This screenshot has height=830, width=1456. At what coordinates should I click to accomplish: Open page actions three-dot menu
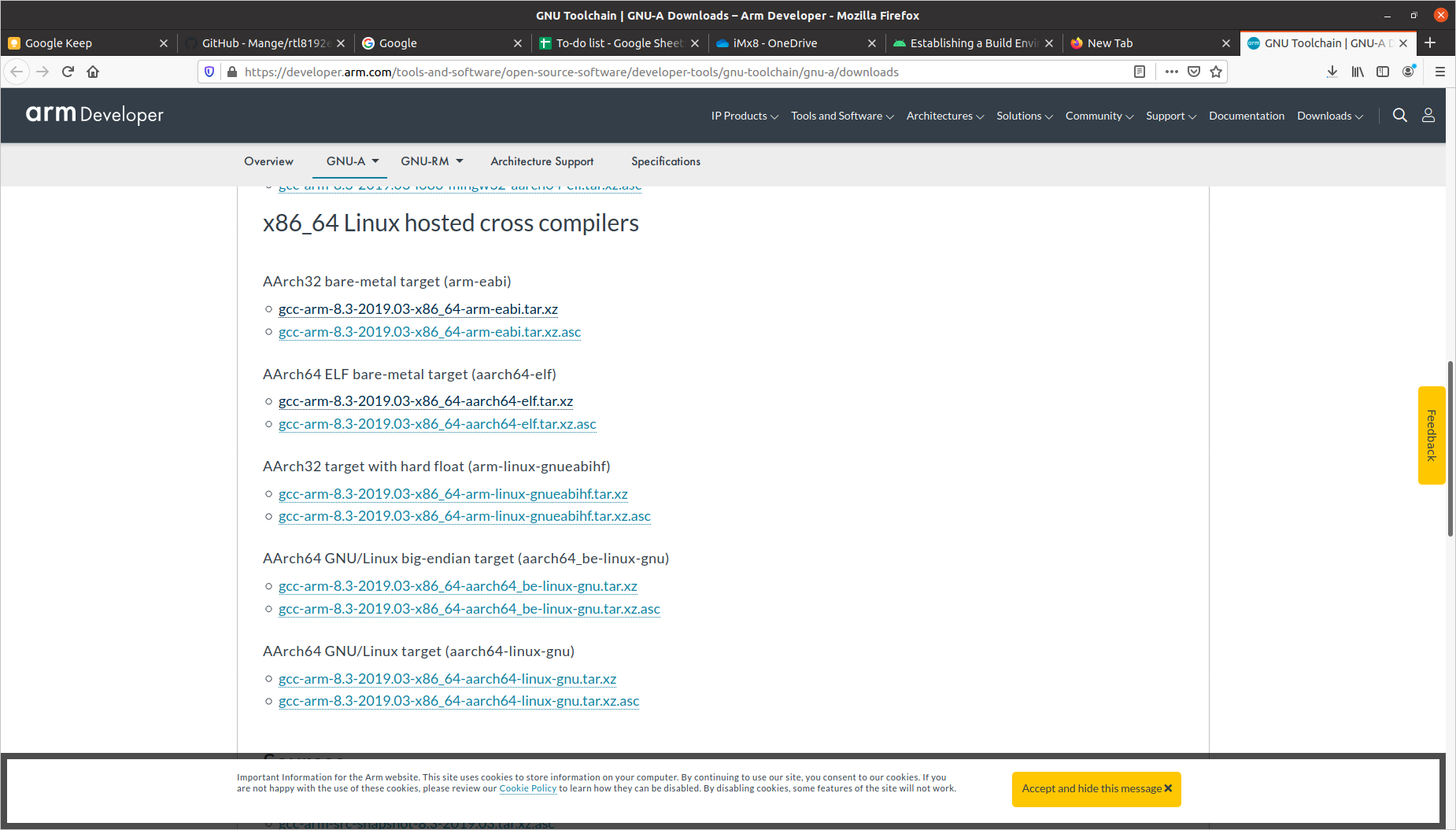click(x=1172, y=72)
